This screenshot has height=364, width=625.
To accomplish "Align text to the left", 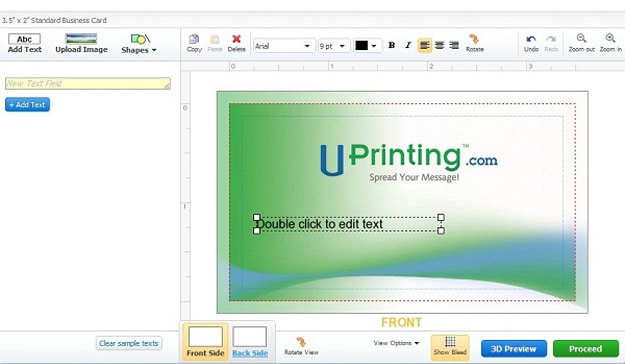I will [x=425, y=45].
